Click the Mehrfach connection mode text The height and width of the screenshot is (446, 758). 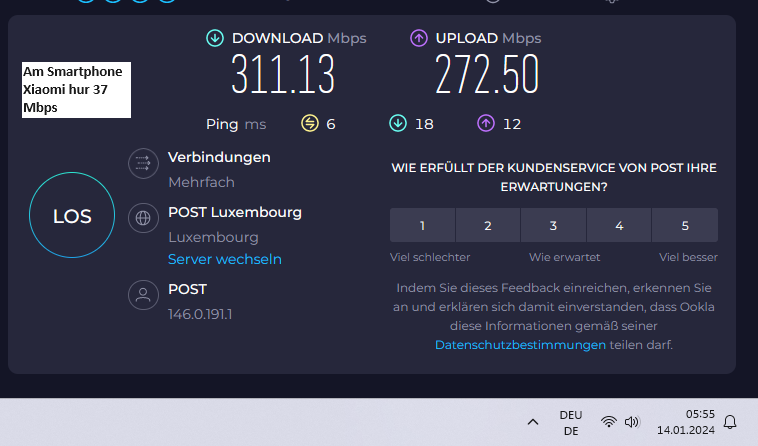click(202, 182)
